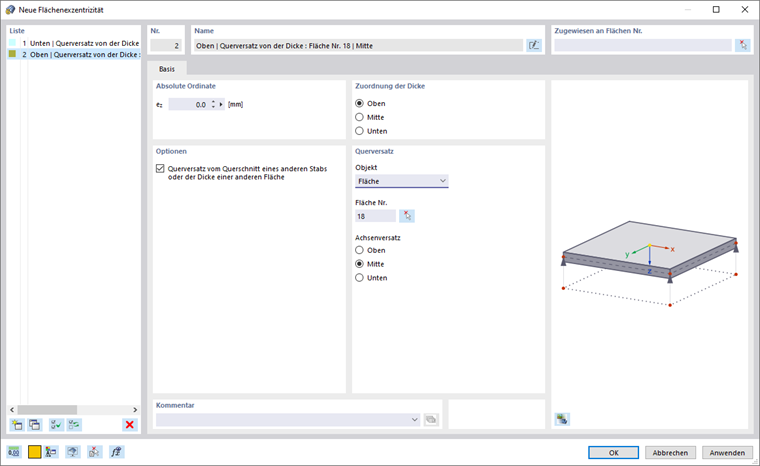
Task: Click OK button
Action: [613, 452]
